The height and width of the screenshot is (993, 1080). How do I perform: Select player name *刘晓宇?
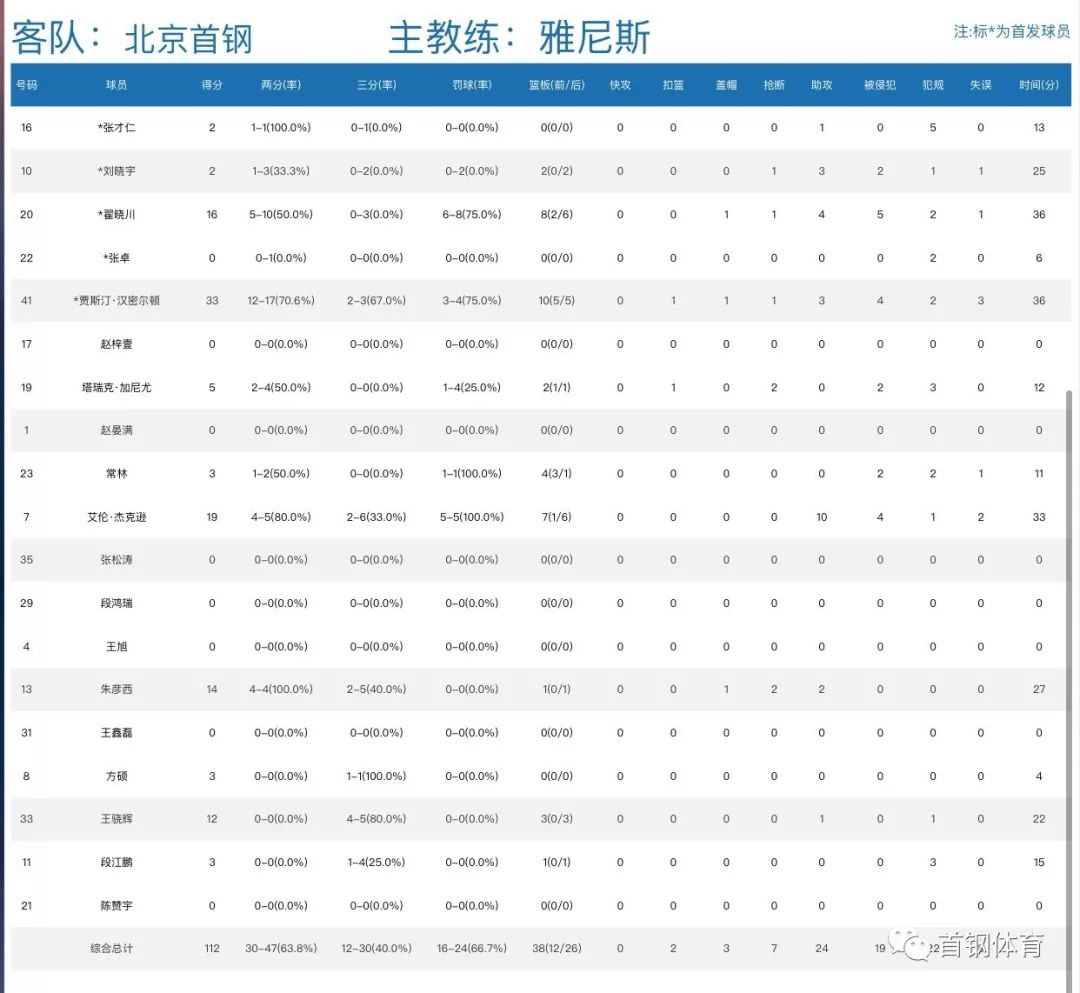pyautogui.click(x=116, y=171)
